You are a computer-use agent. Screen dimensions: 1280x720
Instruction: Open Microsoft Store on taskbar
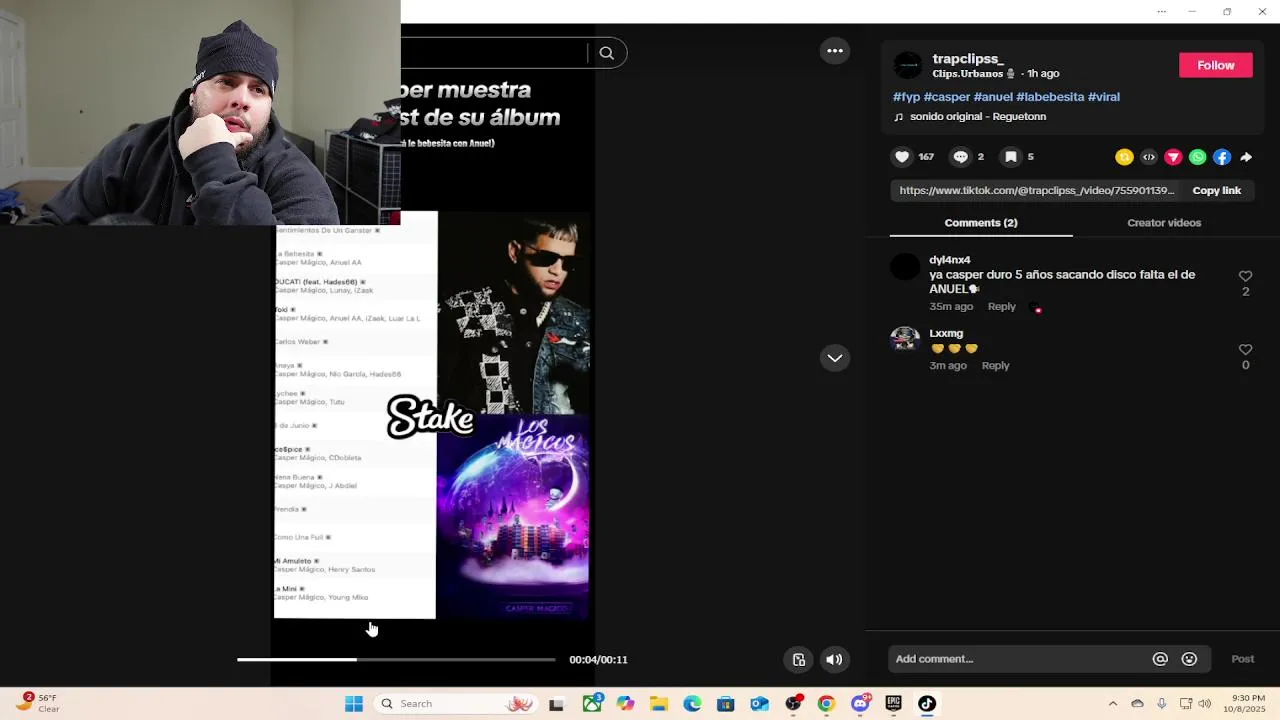click(x=725, y=704)
